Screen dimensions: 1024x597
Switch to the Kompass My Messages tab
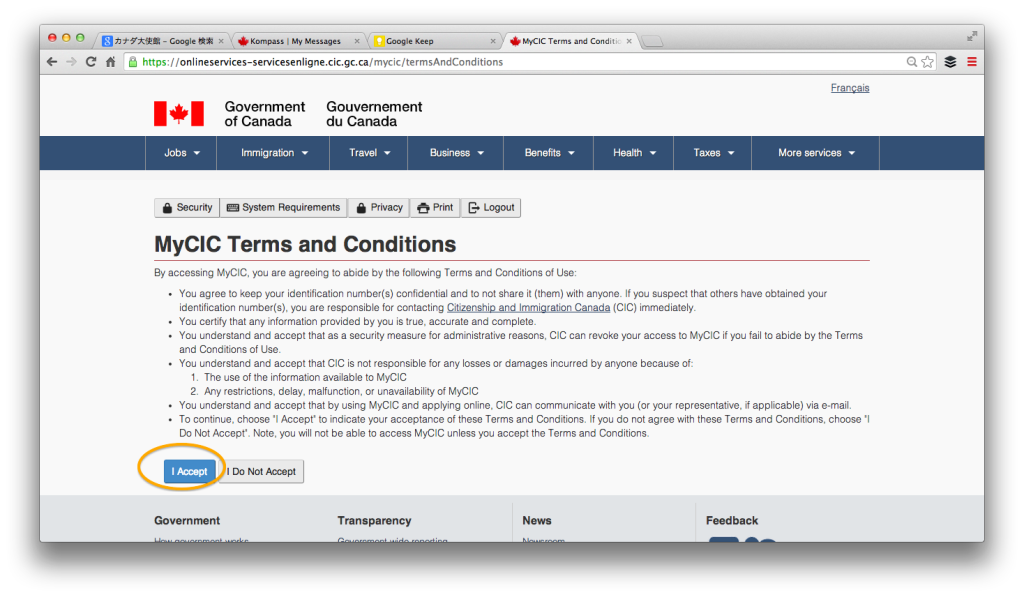pos(296,41)
